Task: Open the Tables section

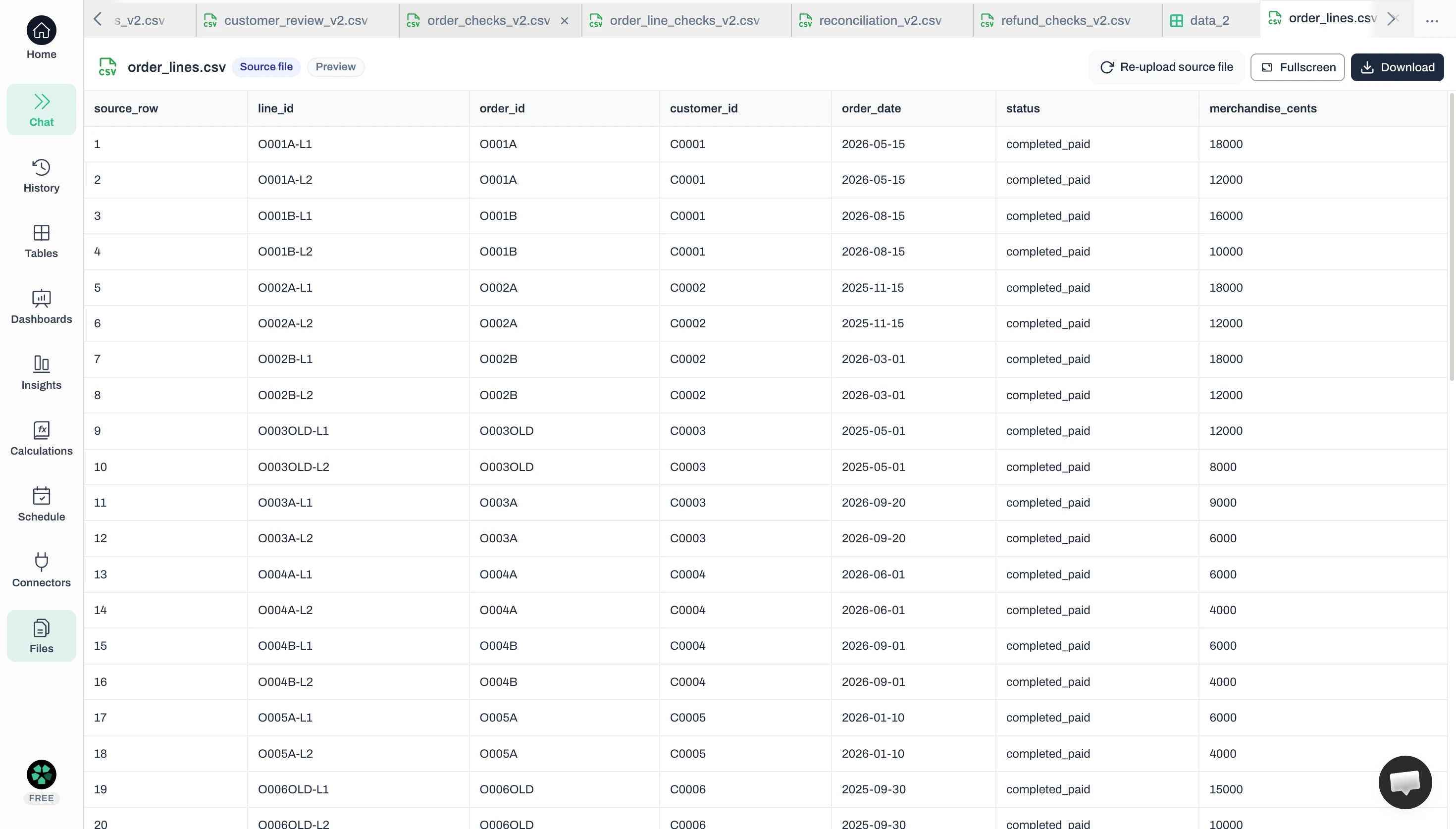Action: click(41, 241)
